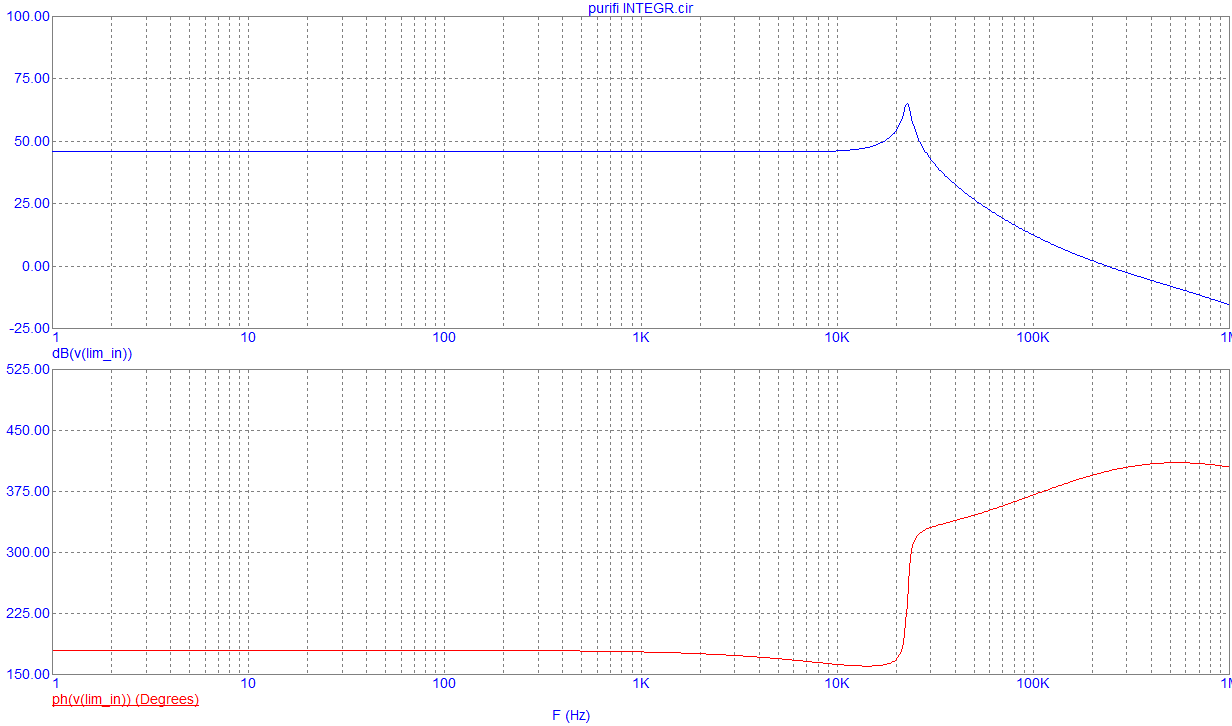
Task: Click the 150.00 phase axis value
Action: (x=26, y=674)
